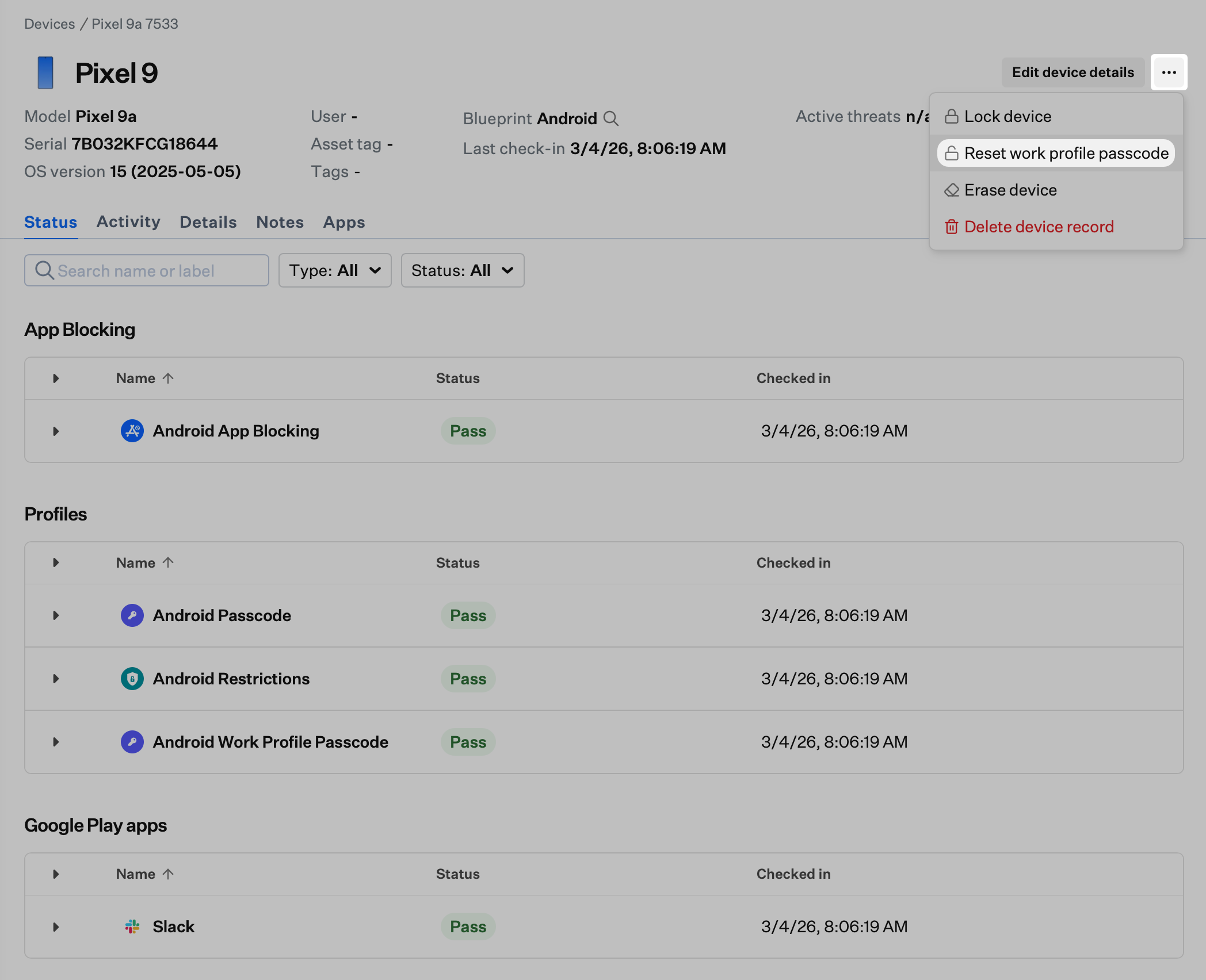Click Edit device details button
This screenshot has width=1206, height=980.
[x=1073, y=72]
